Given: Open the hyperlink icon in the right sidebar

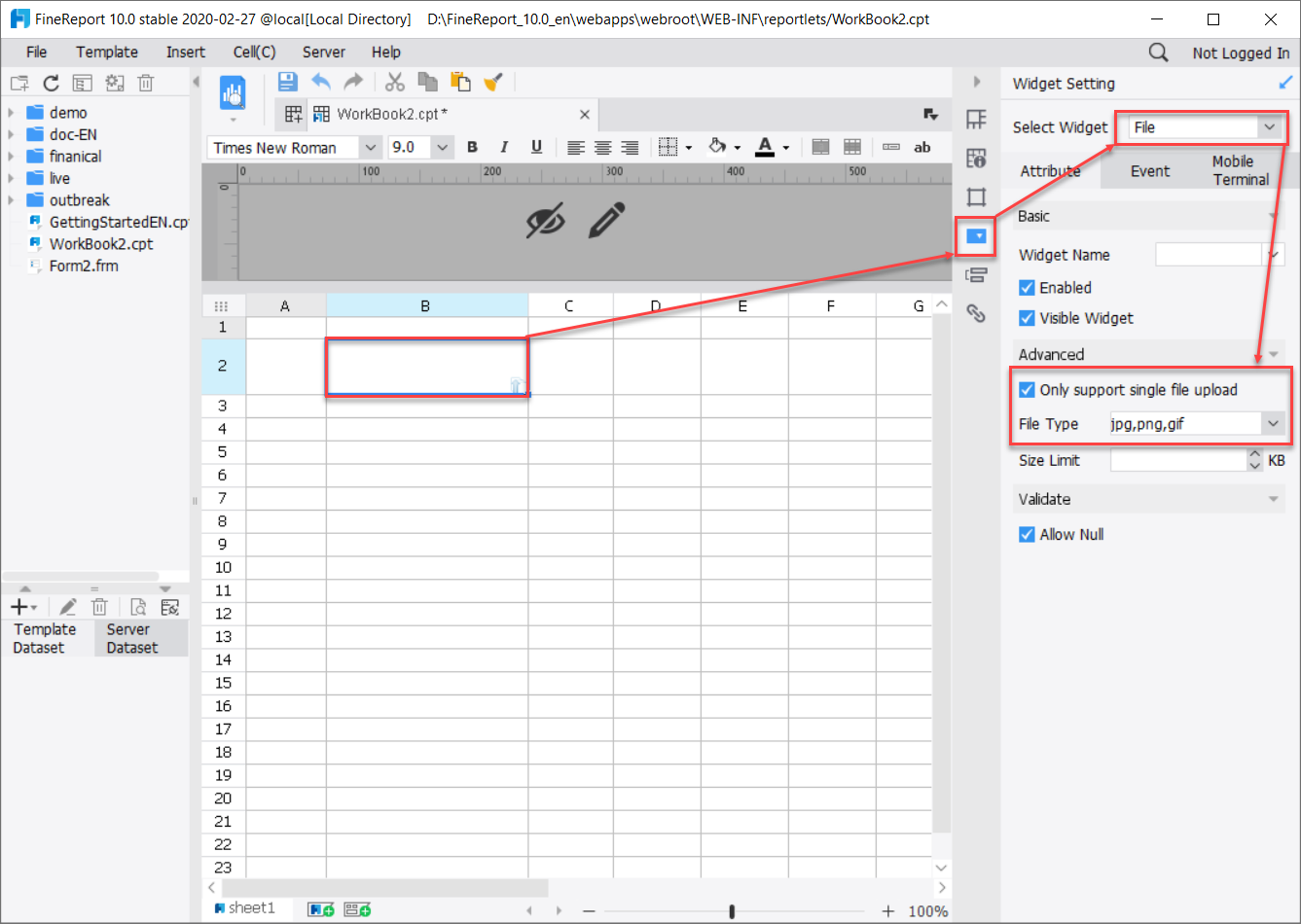Looking at the screenshot, I should tap(976, 314).
